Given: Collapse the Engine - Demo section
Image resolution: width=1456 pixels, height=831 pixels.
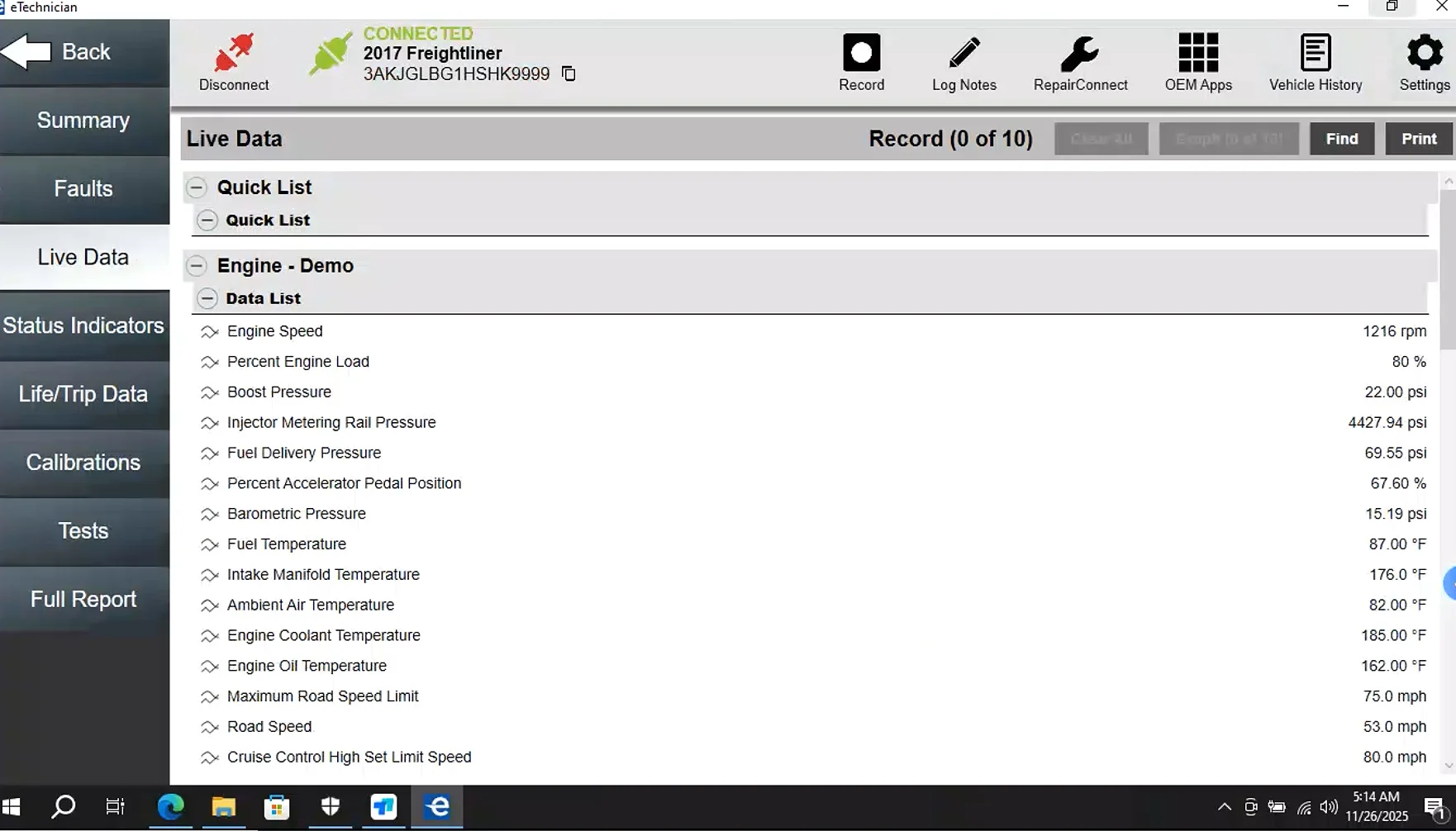Looking at the screenshot, I should click(x=196, y=266).
